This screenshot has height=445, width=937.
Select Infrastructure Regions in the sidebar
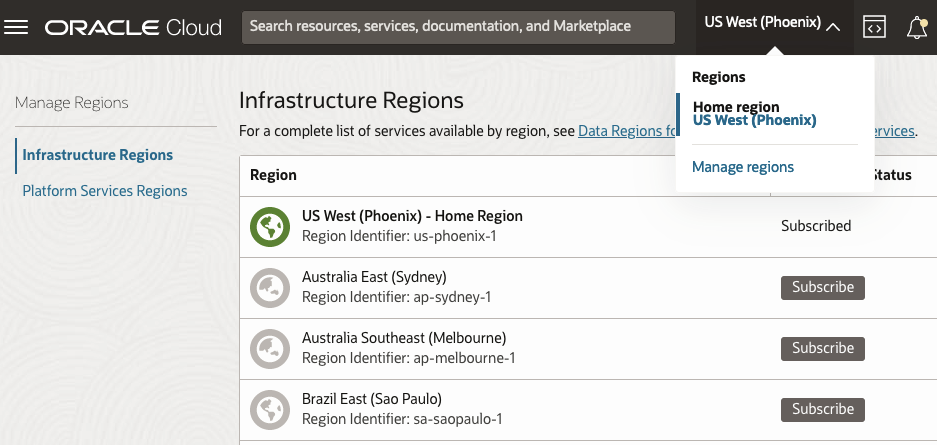click(97, 155)
